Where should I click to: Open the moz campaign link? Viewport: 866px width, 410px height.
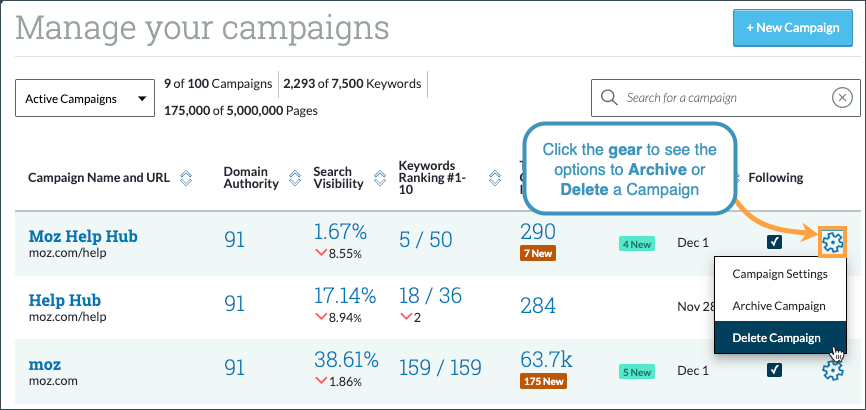(x=45, y=364)
